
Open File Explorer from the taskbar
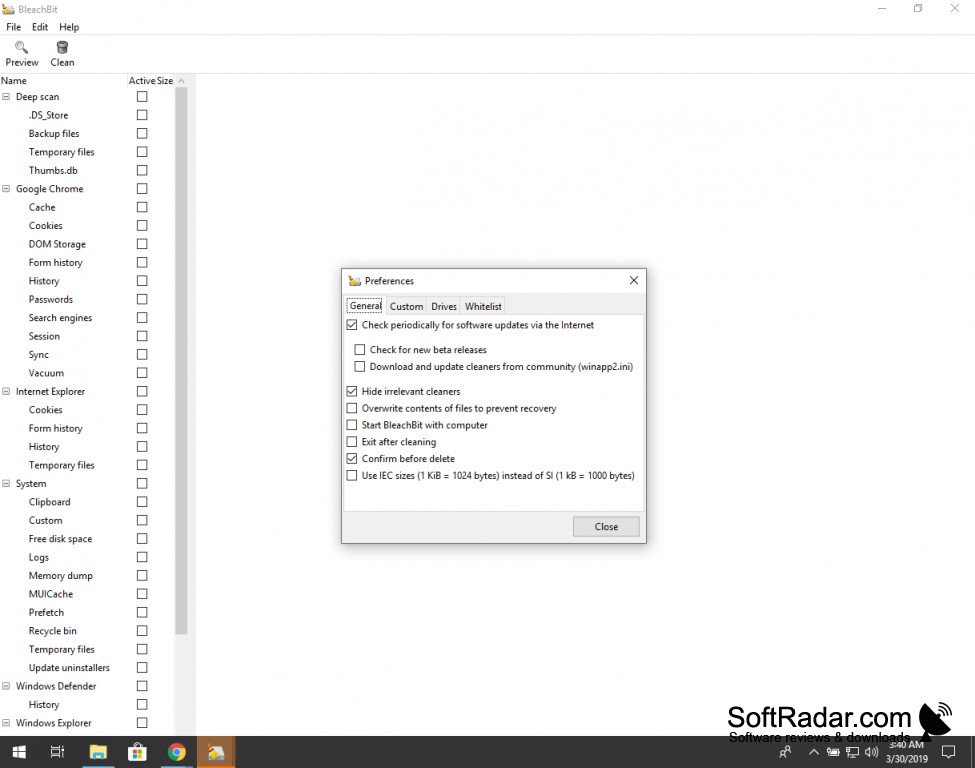(x=98, y=752)
